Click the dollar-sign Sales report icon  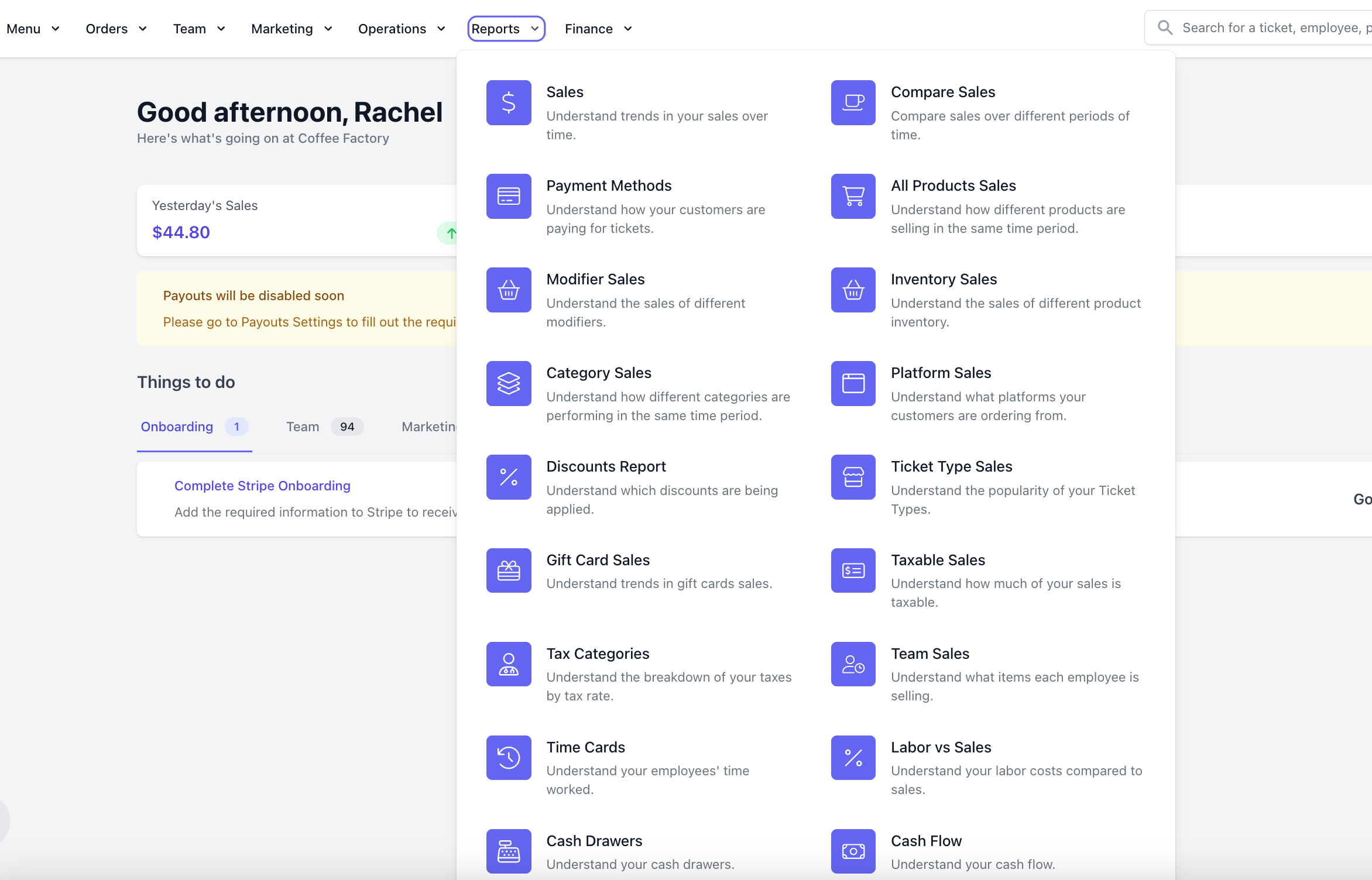508,102
